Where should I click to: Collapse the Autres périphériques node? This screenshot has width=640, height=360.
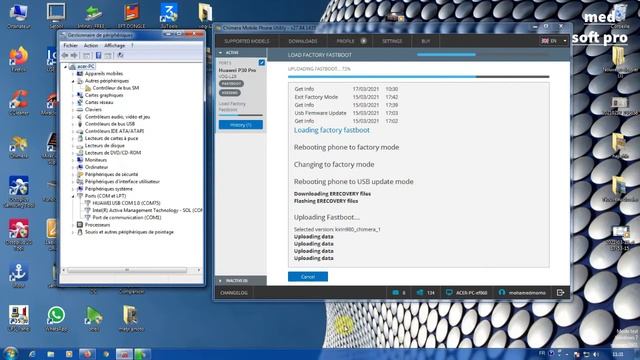tap(73, 81)
